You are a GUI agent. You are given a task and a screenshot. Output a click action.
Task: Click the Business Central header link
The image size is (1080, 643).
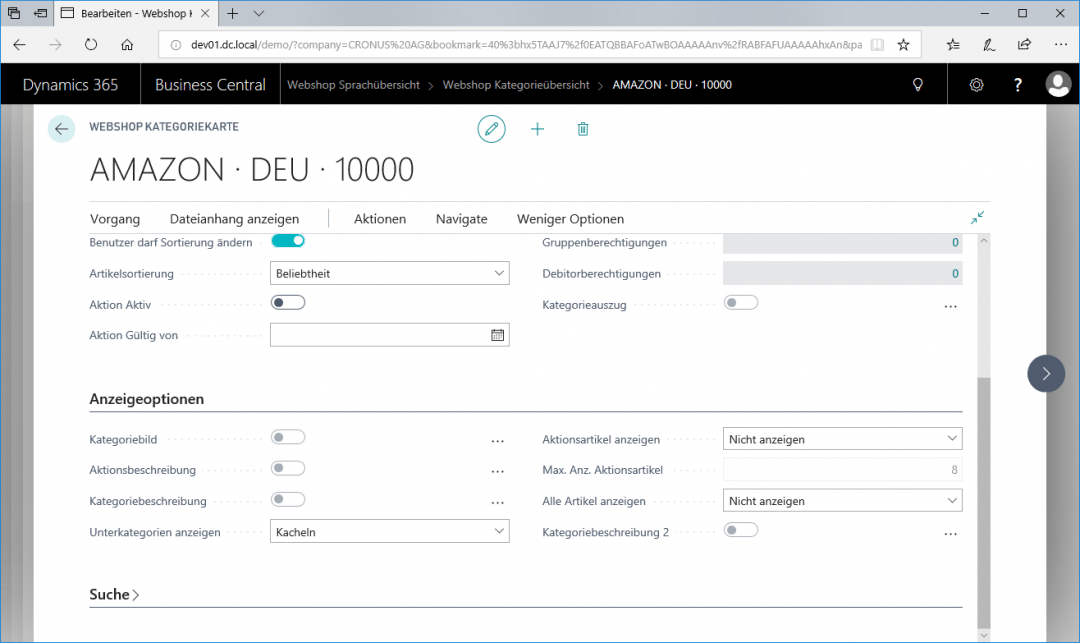pyautogui.click(x=210, y=85)
